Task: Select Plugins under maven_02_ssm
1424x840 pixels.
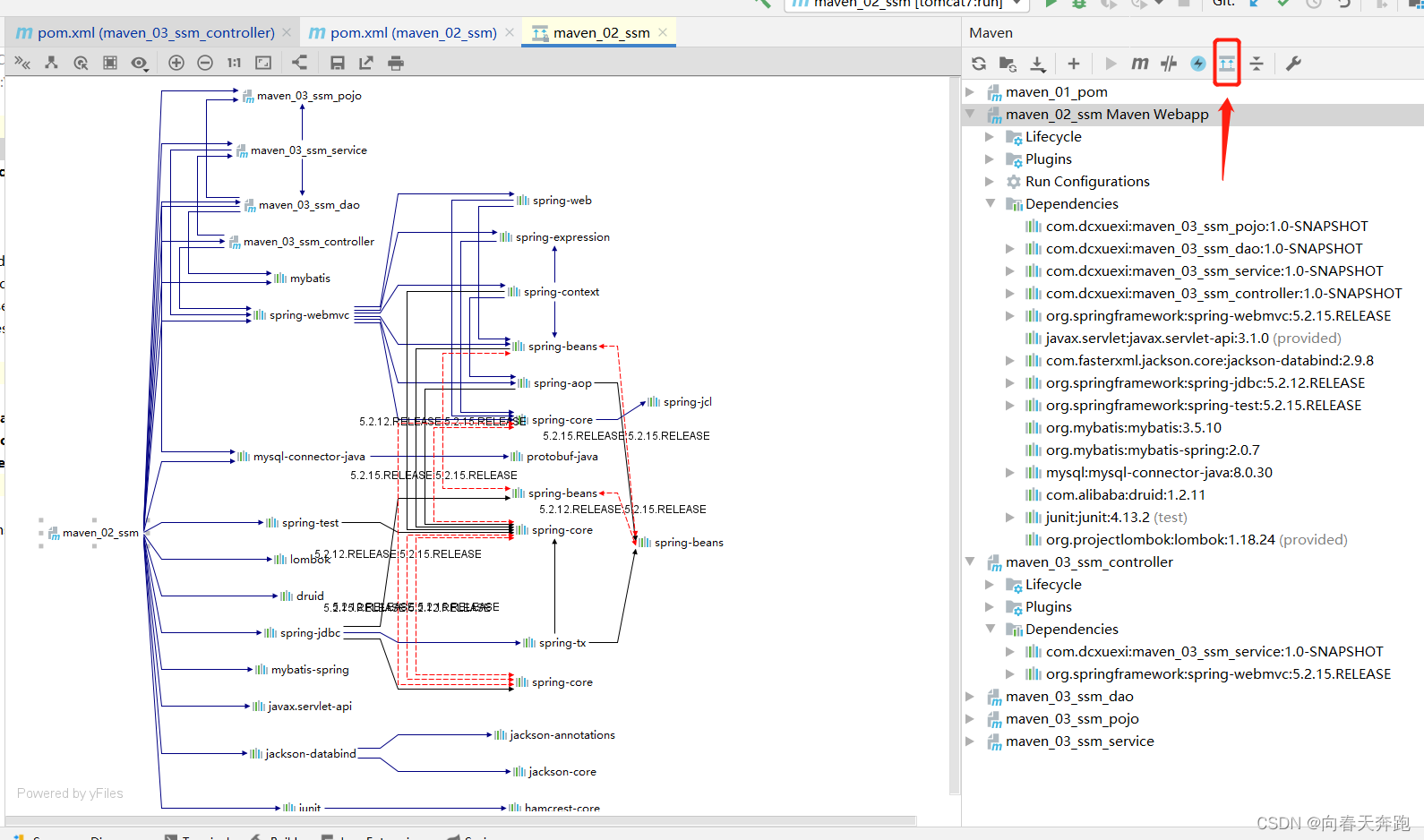Action: pyautogui.click(x=1048, y=159)
